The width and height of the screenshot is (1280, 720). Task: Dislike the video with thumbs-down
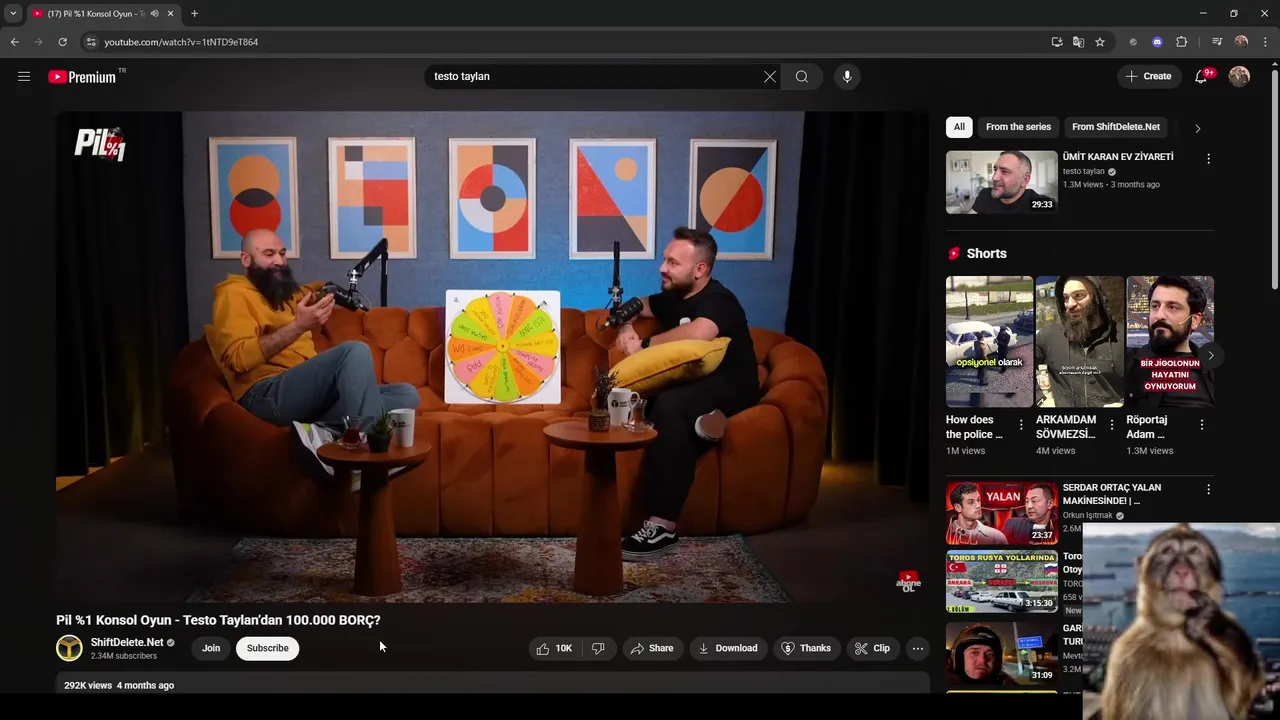point(598,648)
